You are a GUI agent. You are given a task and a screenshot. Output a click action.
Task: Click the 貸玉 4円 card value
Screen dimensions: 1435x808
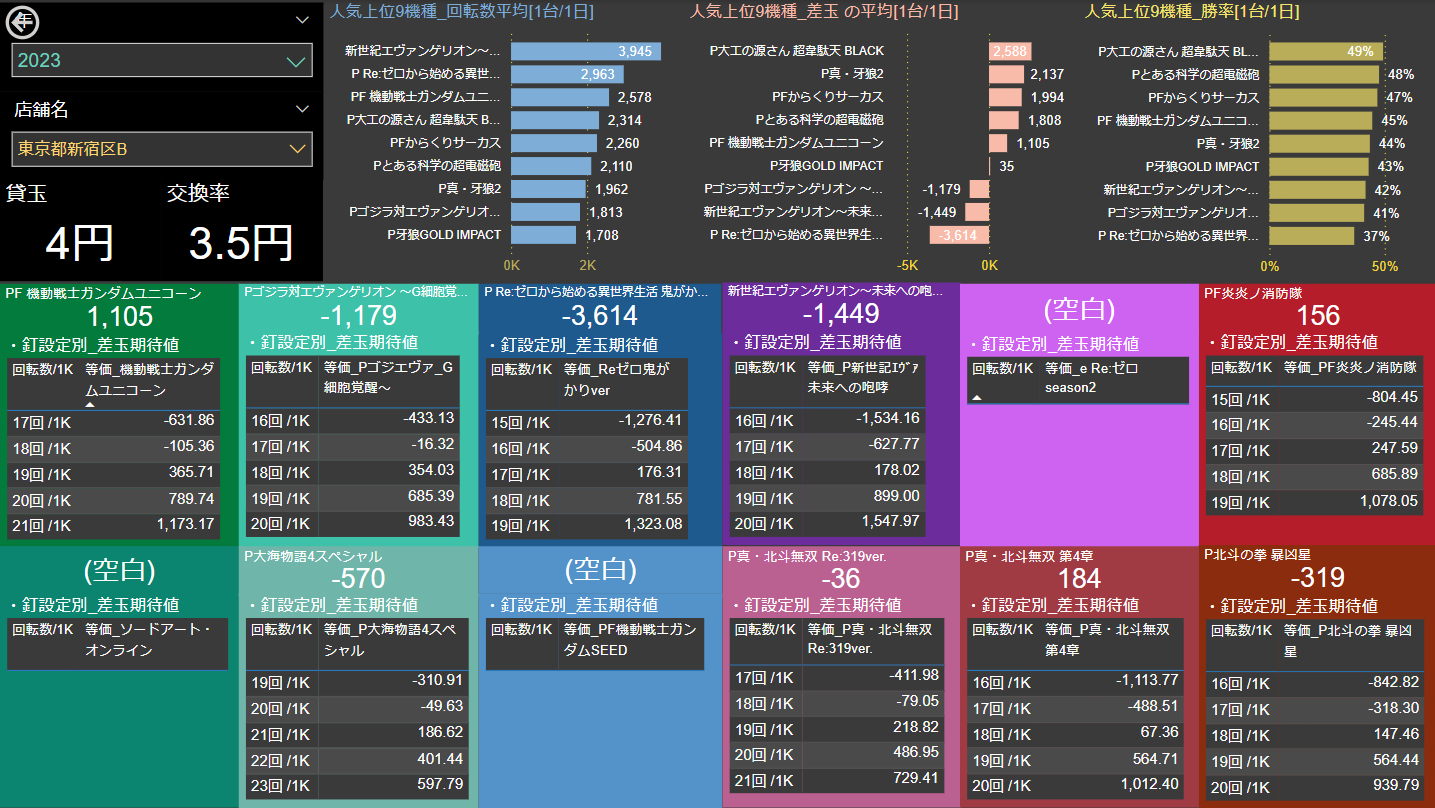[79, 243]
